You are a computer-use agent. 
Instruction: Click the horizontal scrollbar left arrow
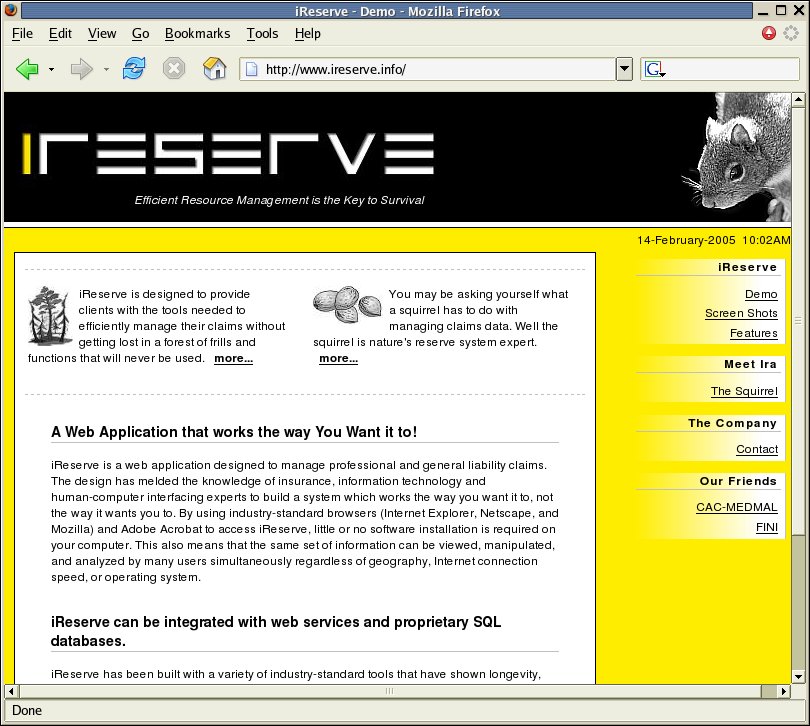click(11, 691)
